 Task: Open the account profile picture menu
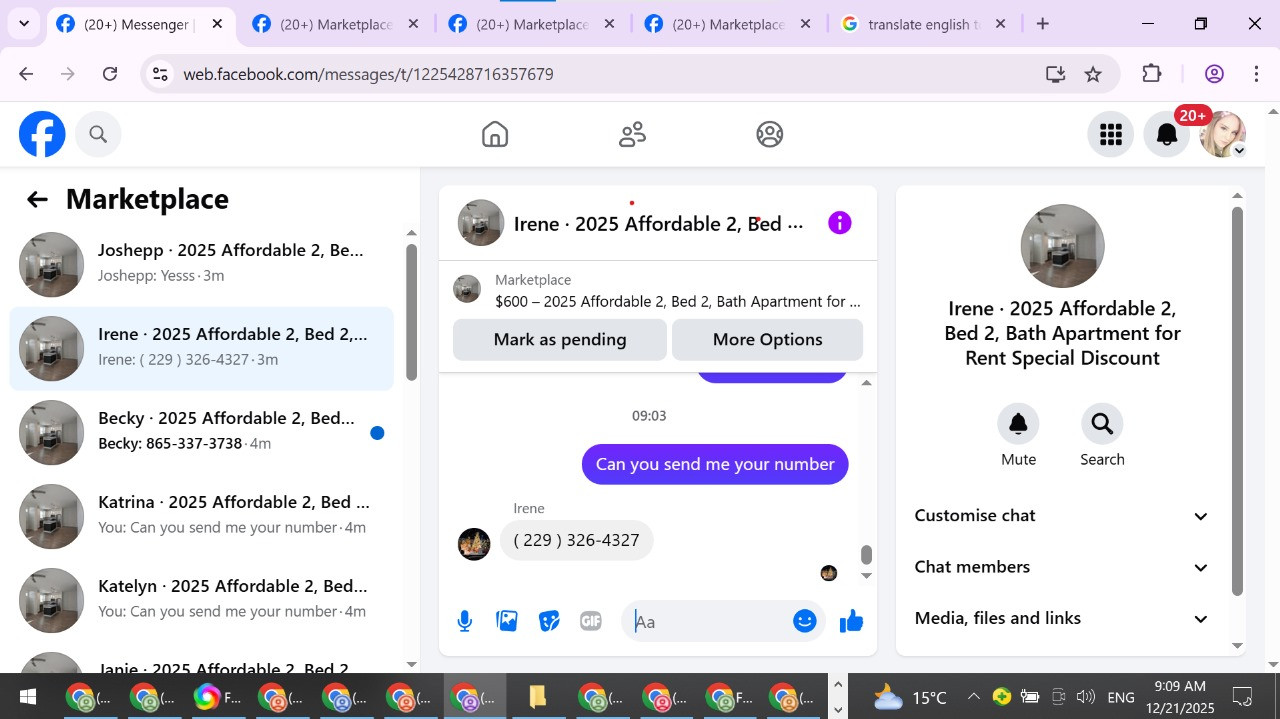(x=1222, y=135)
